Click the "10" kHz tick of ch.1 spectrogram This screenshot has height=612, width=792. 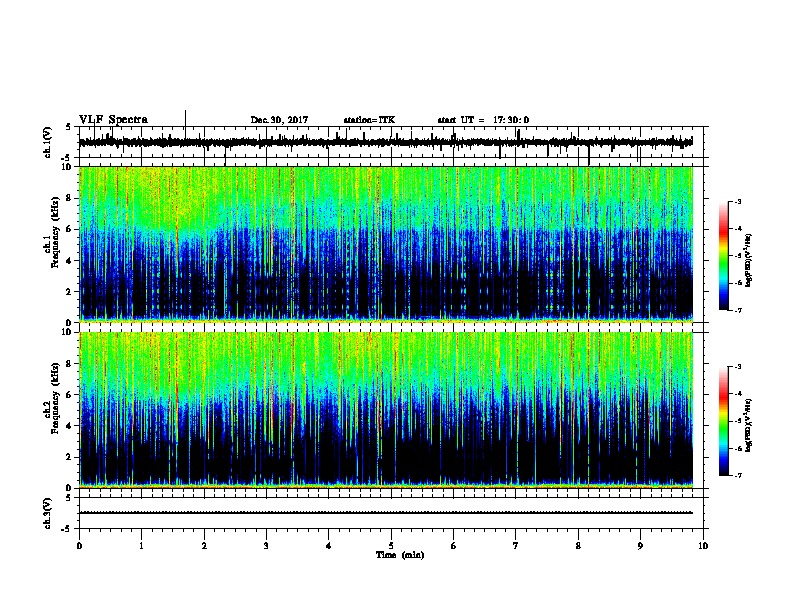pyautogui.click(x=67, y=167)
